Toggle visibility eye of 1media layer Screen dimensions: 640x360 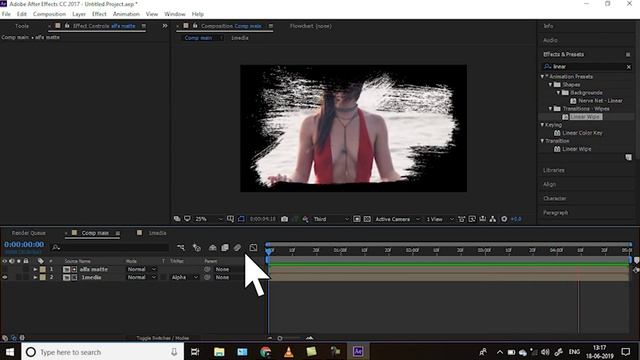click(4, 278)
